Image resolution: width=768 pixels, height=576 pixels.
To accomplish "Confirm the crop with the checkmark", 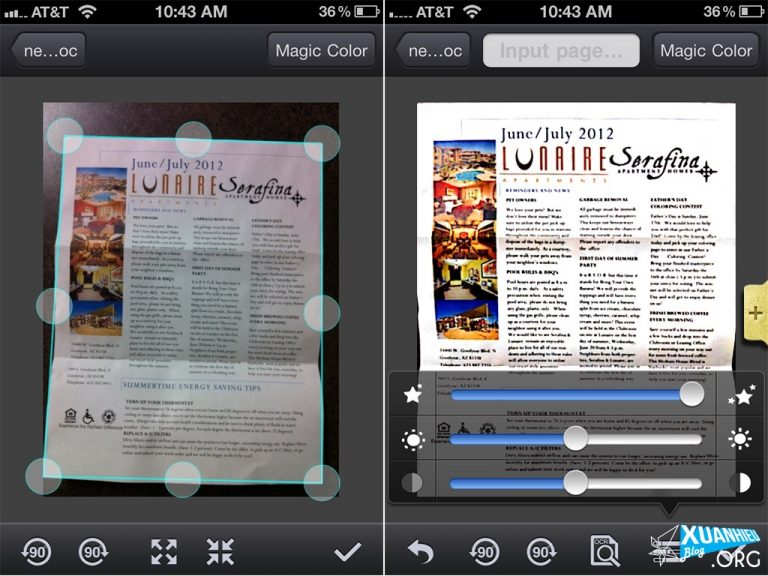I will pyautogui.click(x=348, y=552).
